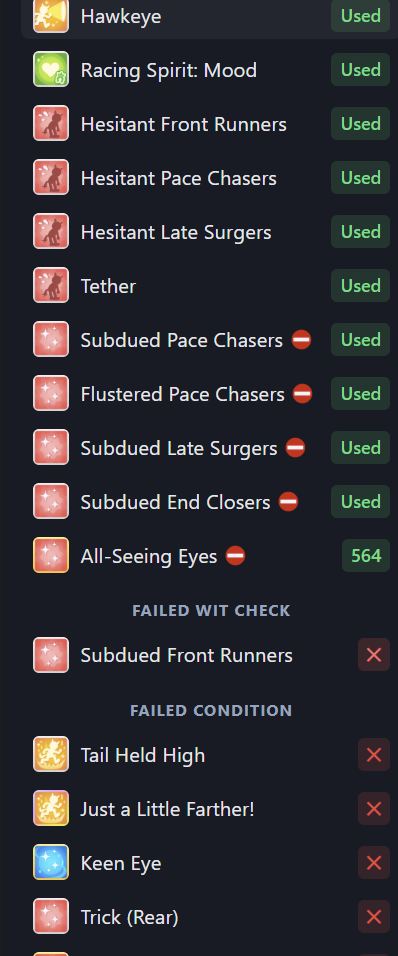The height and width of the screenshot is (956, 398).
Task: Click the red X next to Trick (Rear)
Action: point(374,916)
